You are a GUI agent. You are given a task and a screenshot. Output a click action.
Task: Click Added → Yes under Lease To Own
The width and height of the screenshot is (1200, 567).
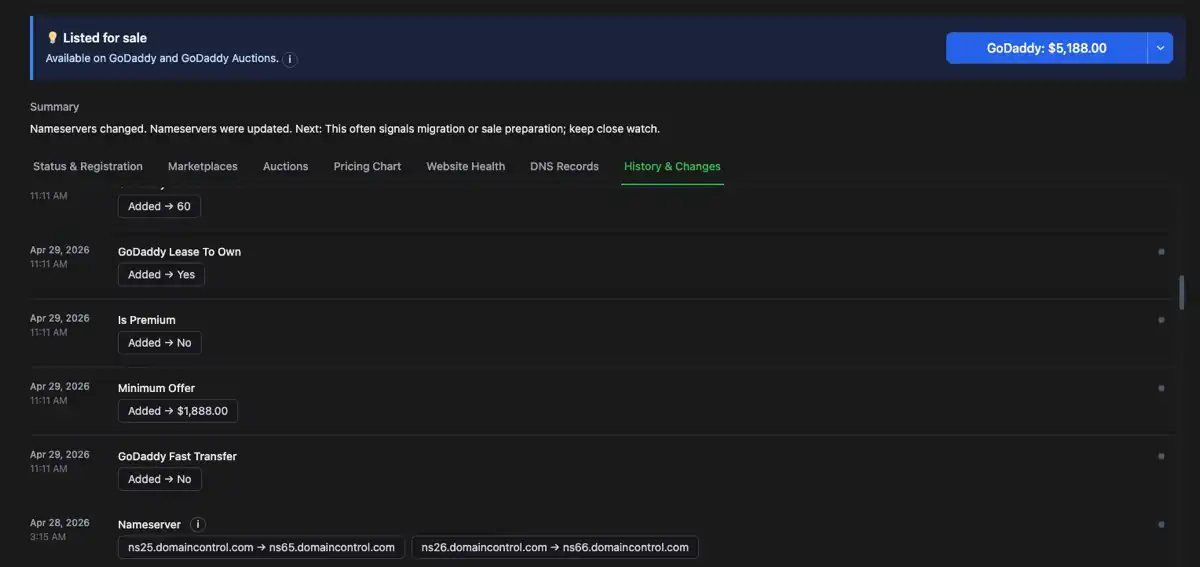point(161,274)
